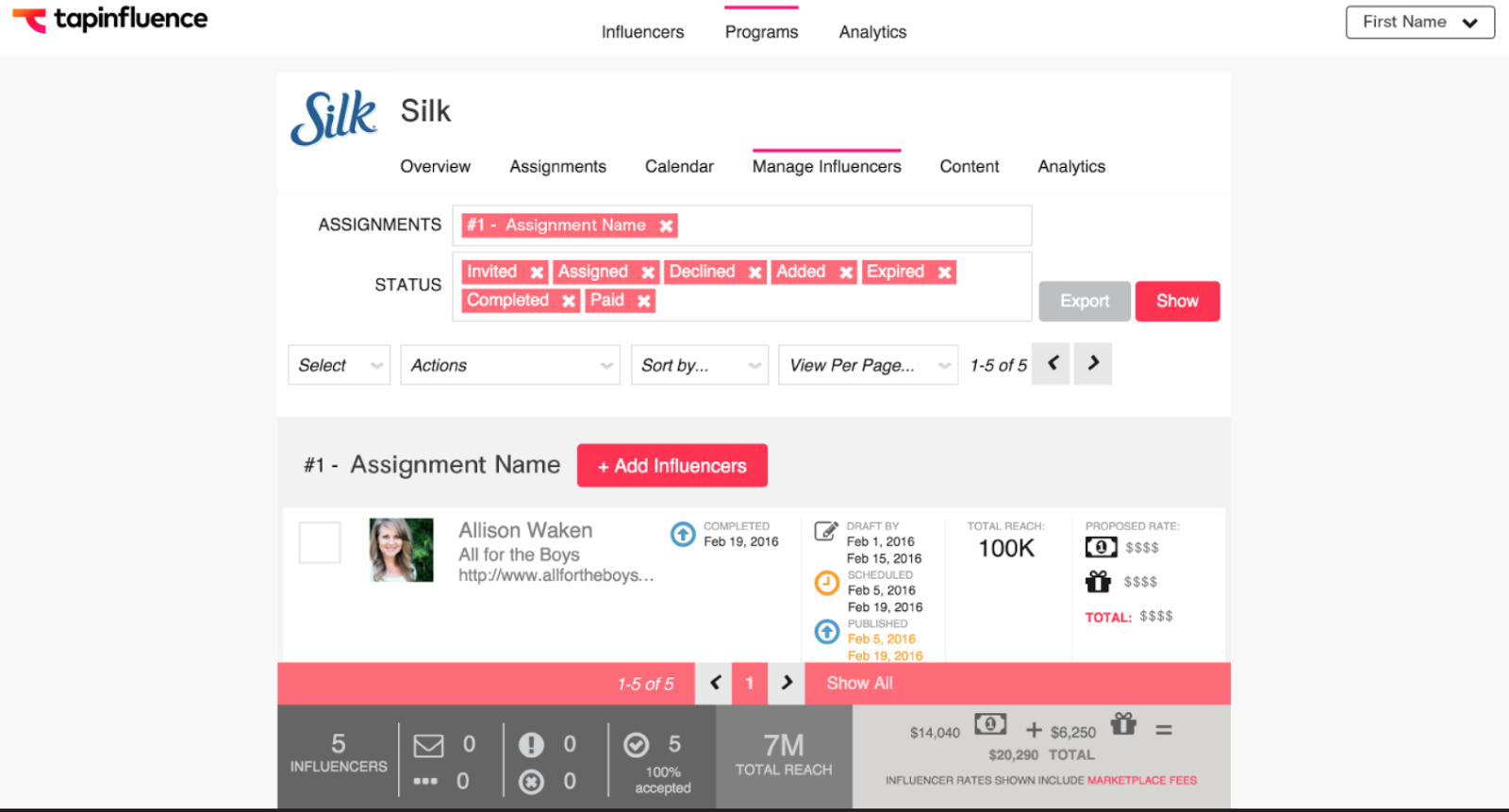Viewport: 1509px width, 812px height.
Task: Open Influencers in the top navigation
Action: click(643, 32)
